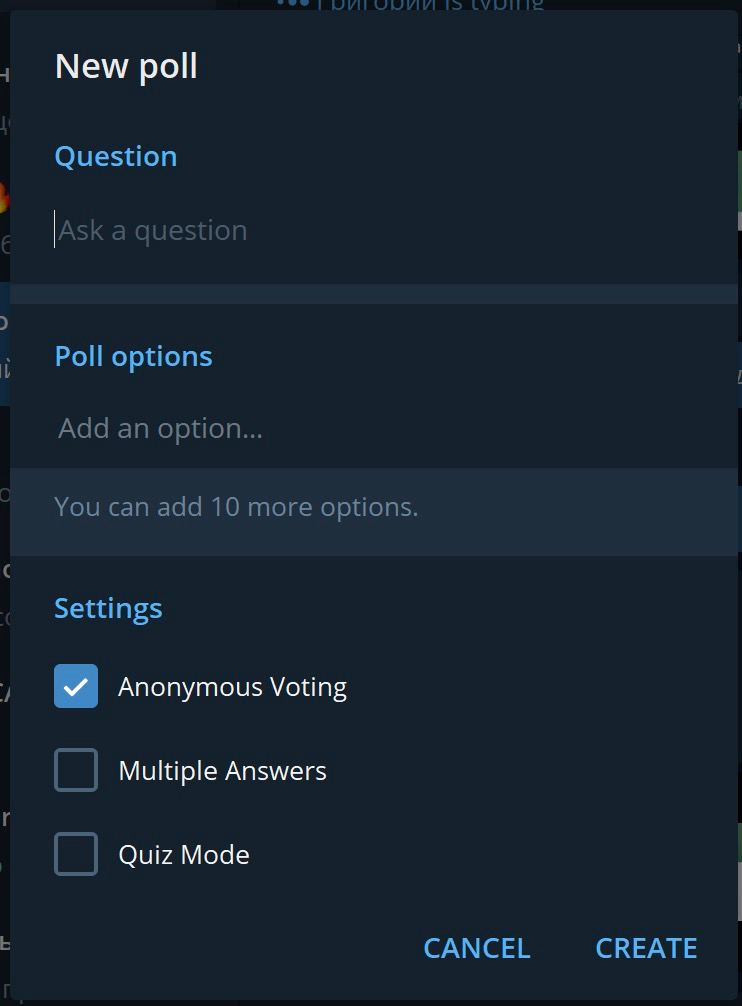Tick the empty Multiple Answers checkbox square
742x1006 pixels.
(x=76, y=771)
